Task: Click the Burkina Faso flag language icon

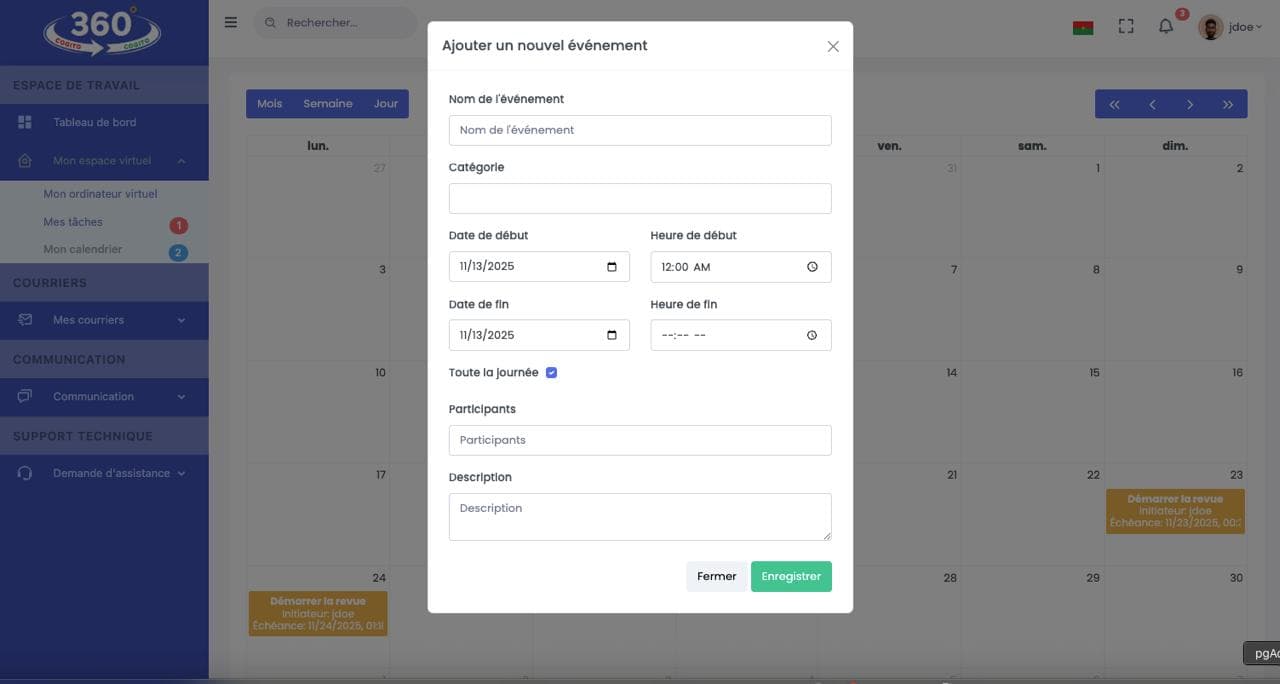Action: (x=1082, y=27)
